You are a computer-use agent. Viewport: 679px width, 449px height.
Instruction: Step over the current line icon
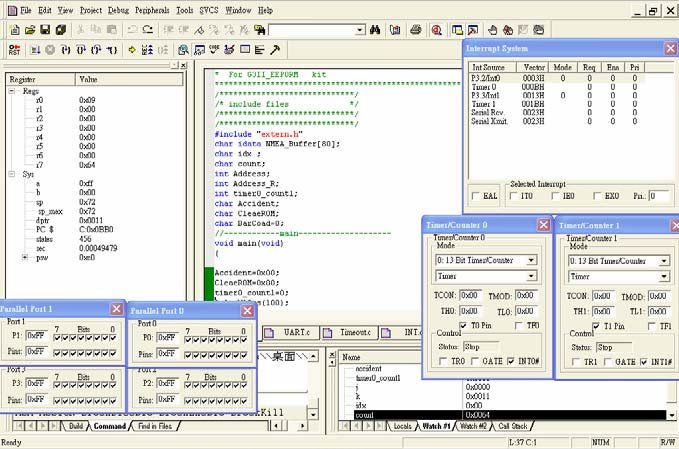coord(81,50)
